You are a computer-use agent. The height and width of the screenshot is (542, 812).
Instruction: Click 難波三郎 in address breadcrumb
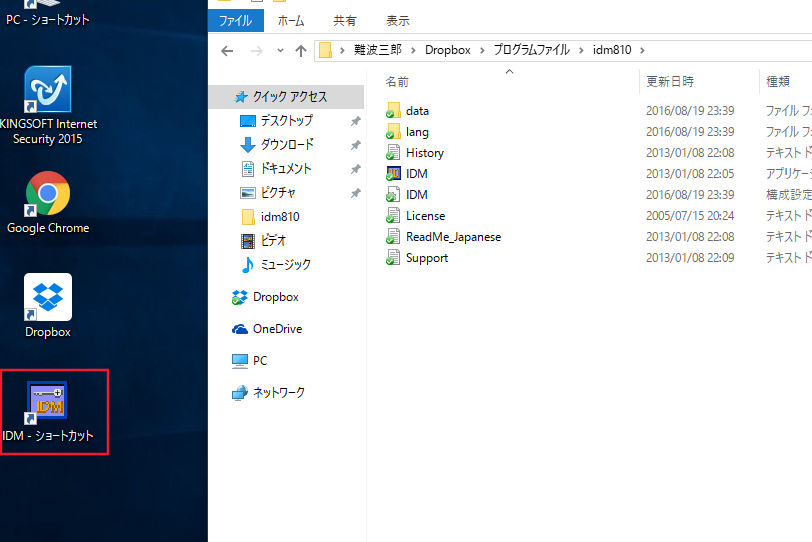[378, 50]
